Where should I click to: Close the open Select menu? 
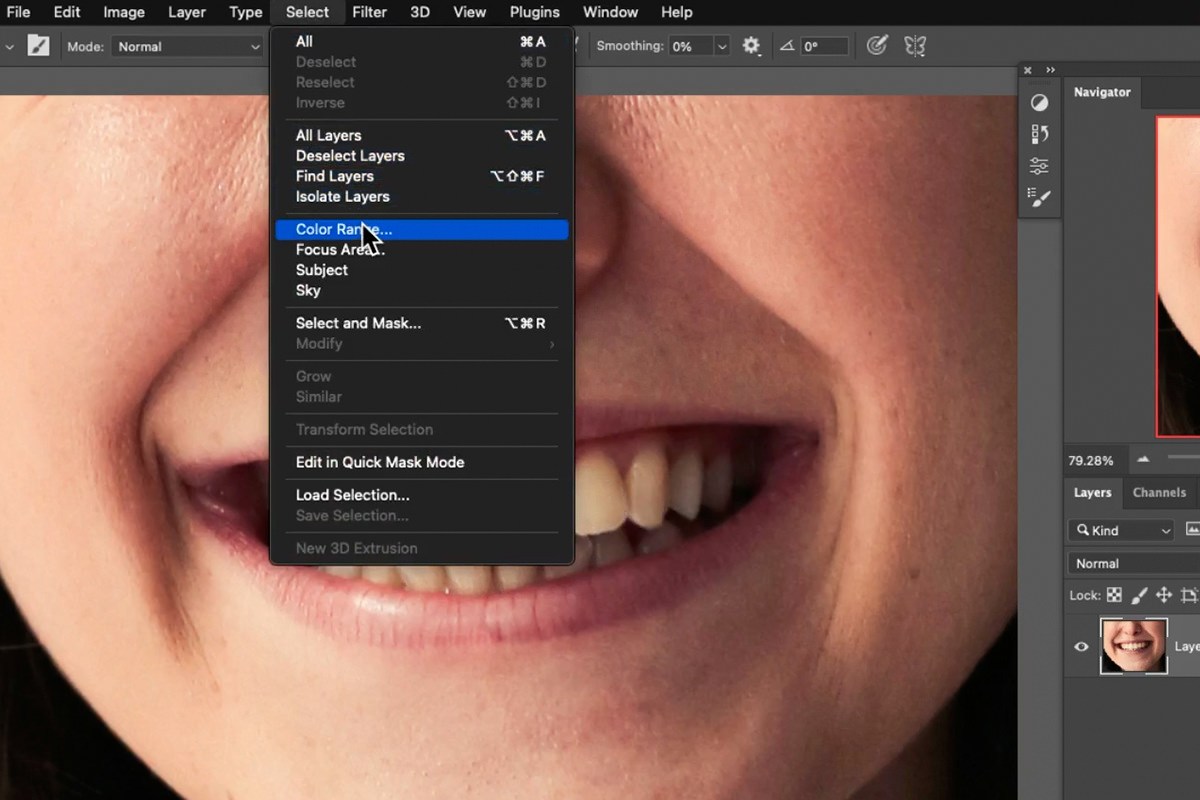click(307, 12)
